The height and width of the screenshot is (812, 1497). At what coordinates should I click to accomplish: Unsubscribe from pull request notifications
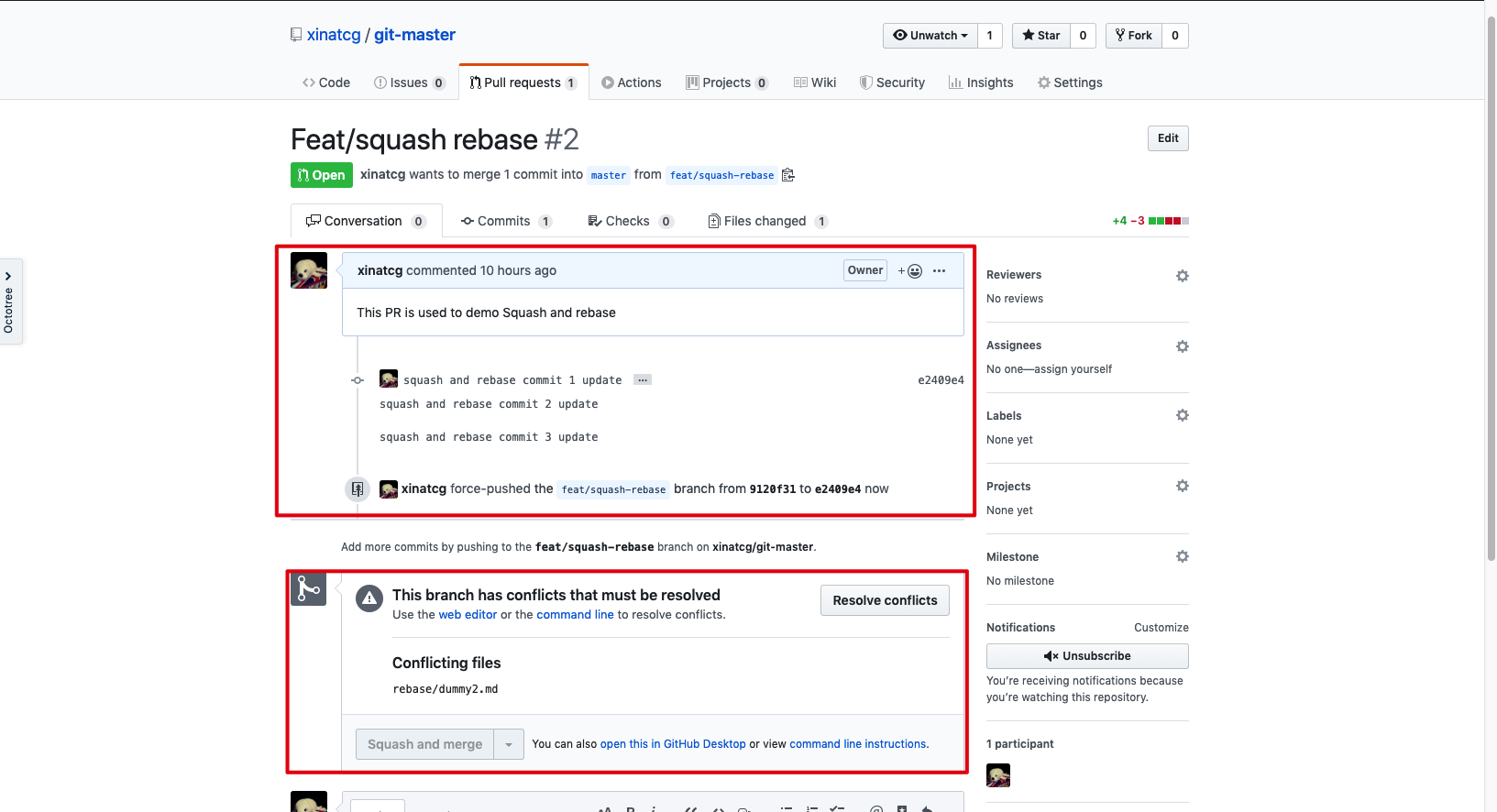coord(1087,656)
